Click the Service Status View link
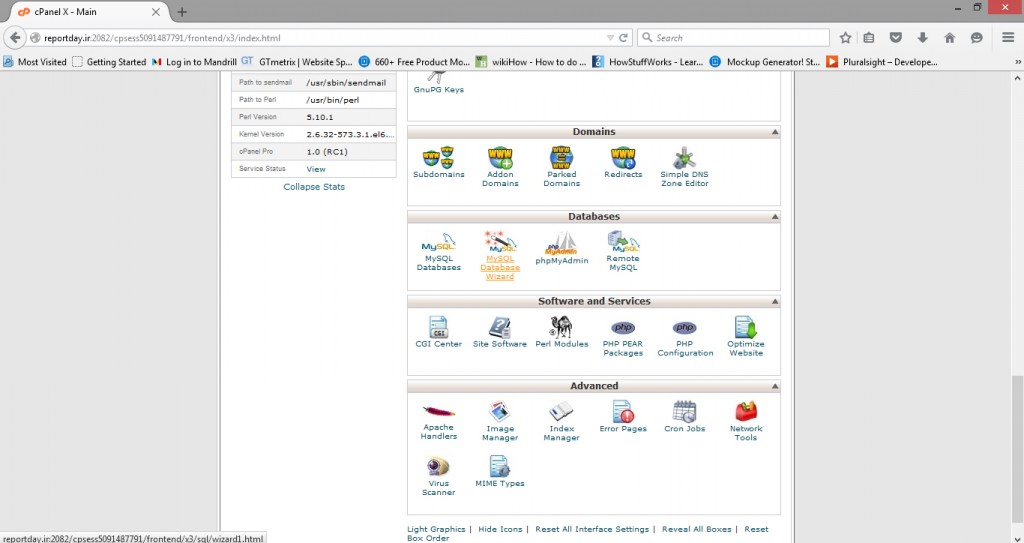 coord(316,169)
